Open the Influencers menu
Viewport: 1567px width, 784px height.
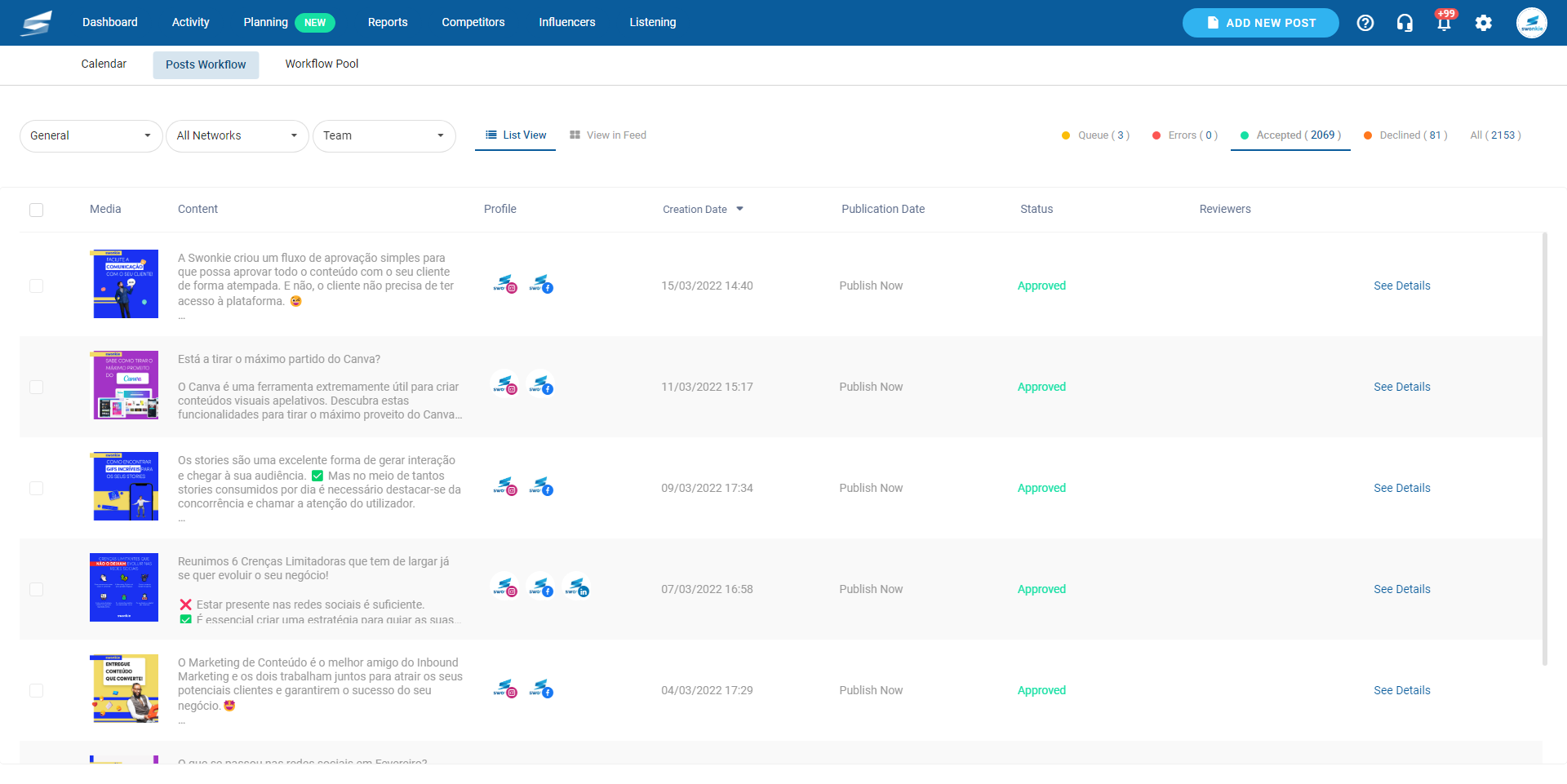click(x=567, y=22)
